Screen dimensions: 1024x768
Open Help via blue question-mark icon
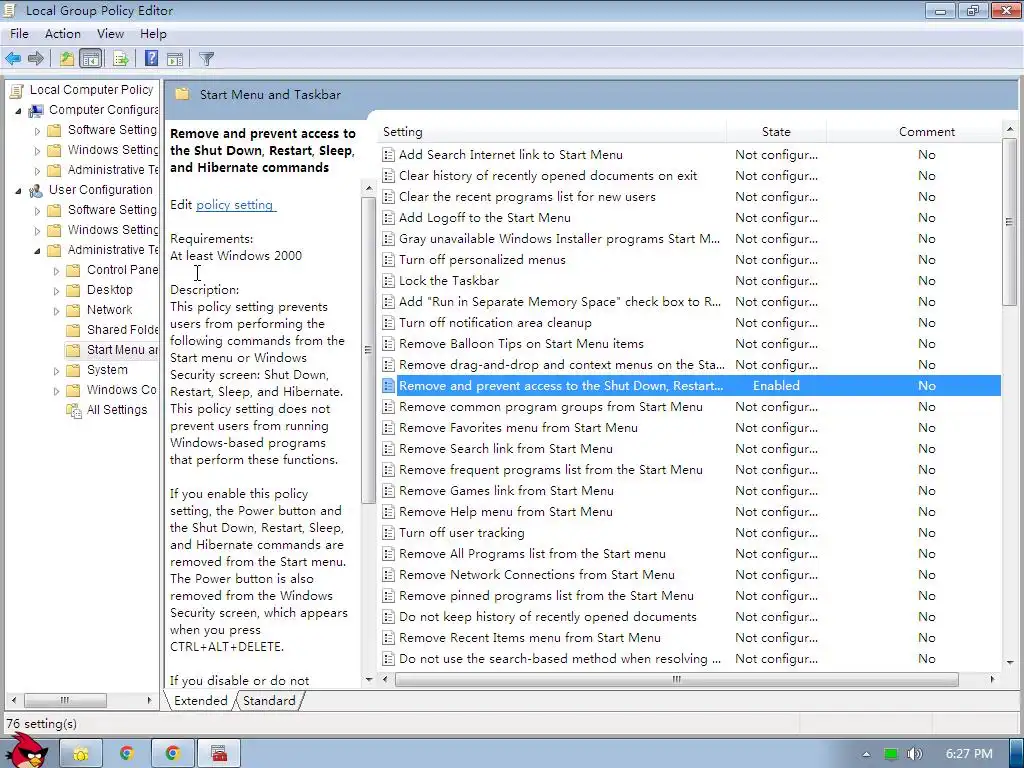151,59
